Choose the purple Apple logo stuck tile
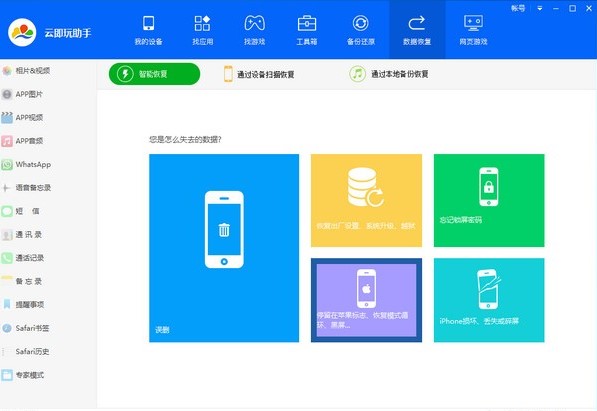This screenshot has height=411, width=597. (x=366, y=300)
